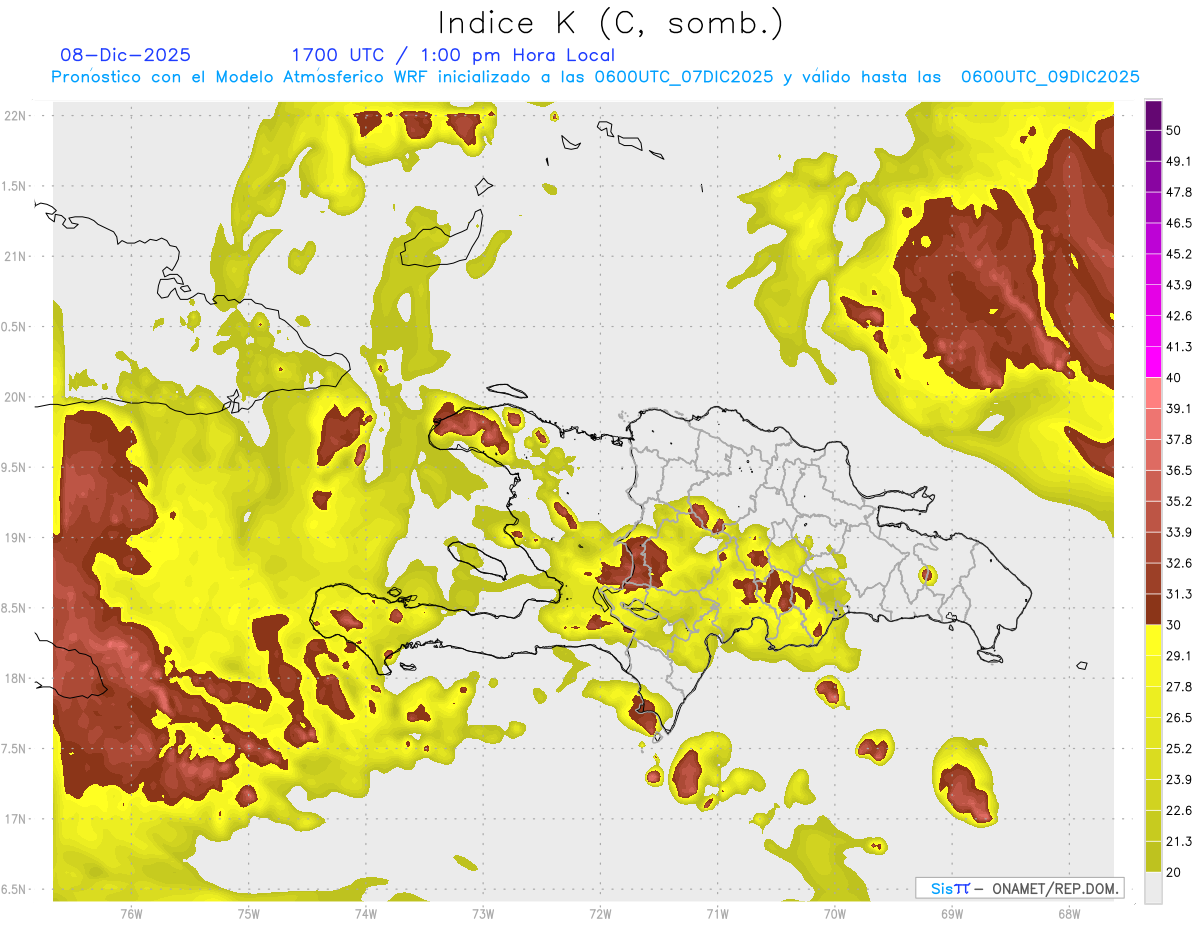Click the salmon colorbar swatch between 39.1 and 40
The height and width of the screenshot is (927, 1200).
1153,392
